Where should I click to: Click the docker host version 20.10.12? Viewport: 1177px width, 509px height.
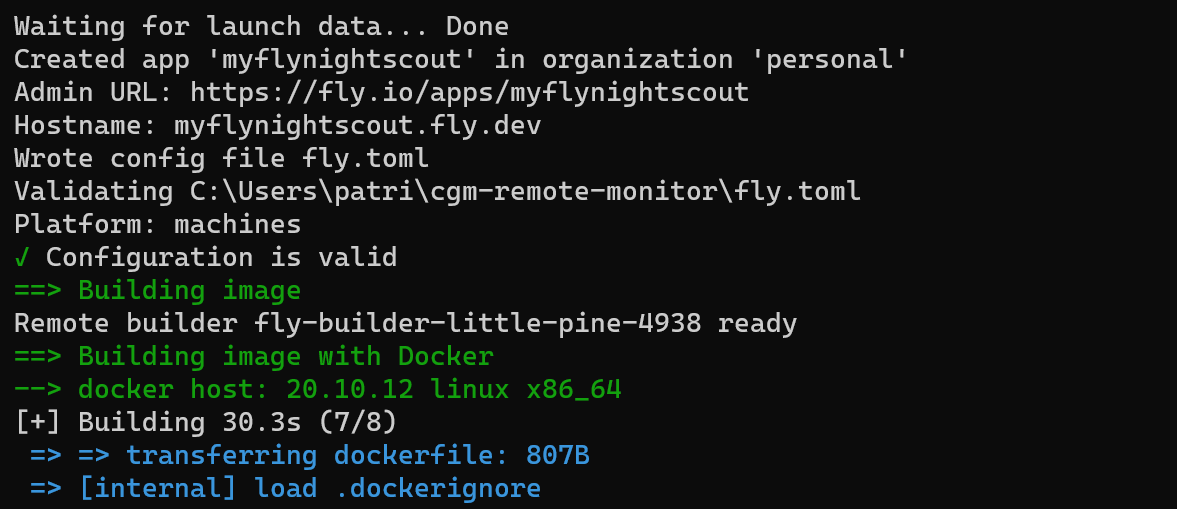pos(350,390)
